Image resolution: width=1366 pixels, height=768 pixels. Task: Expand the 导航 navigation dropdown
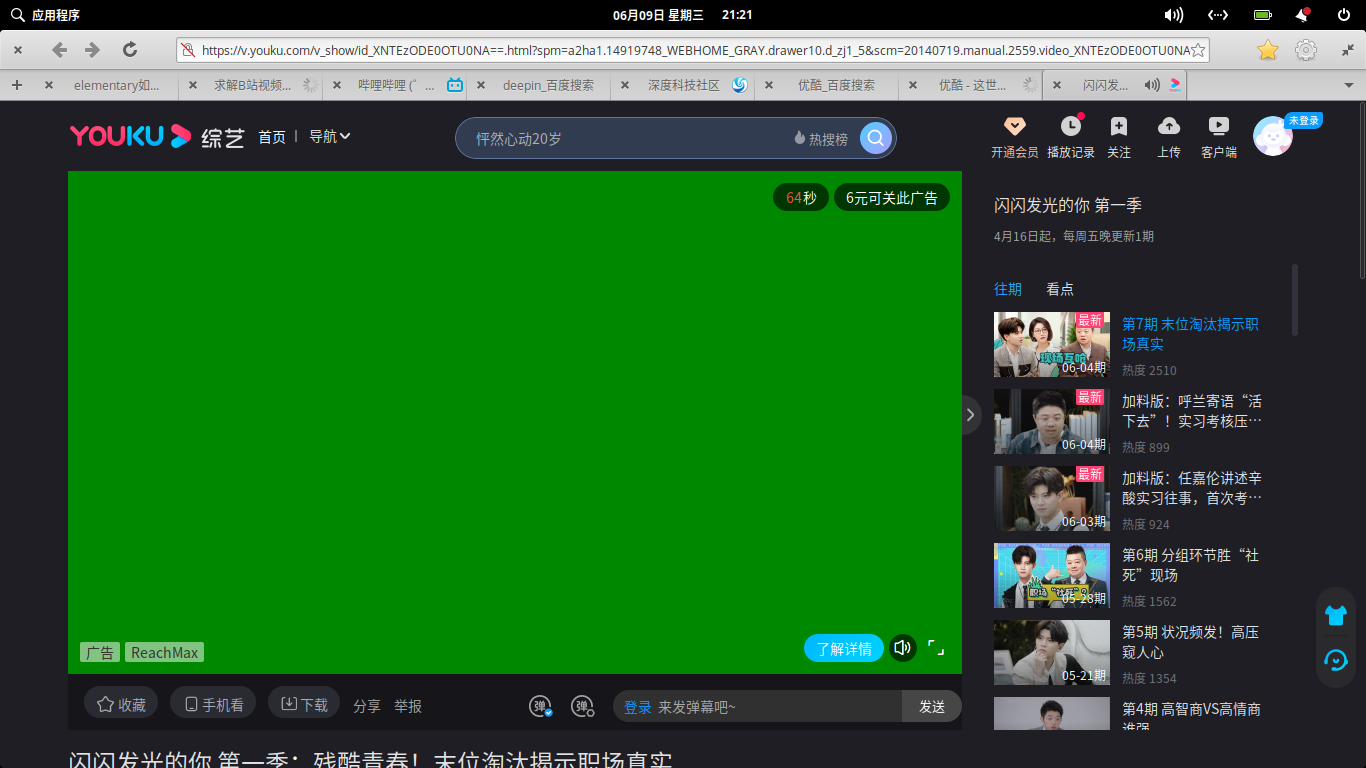coord(330,136)
